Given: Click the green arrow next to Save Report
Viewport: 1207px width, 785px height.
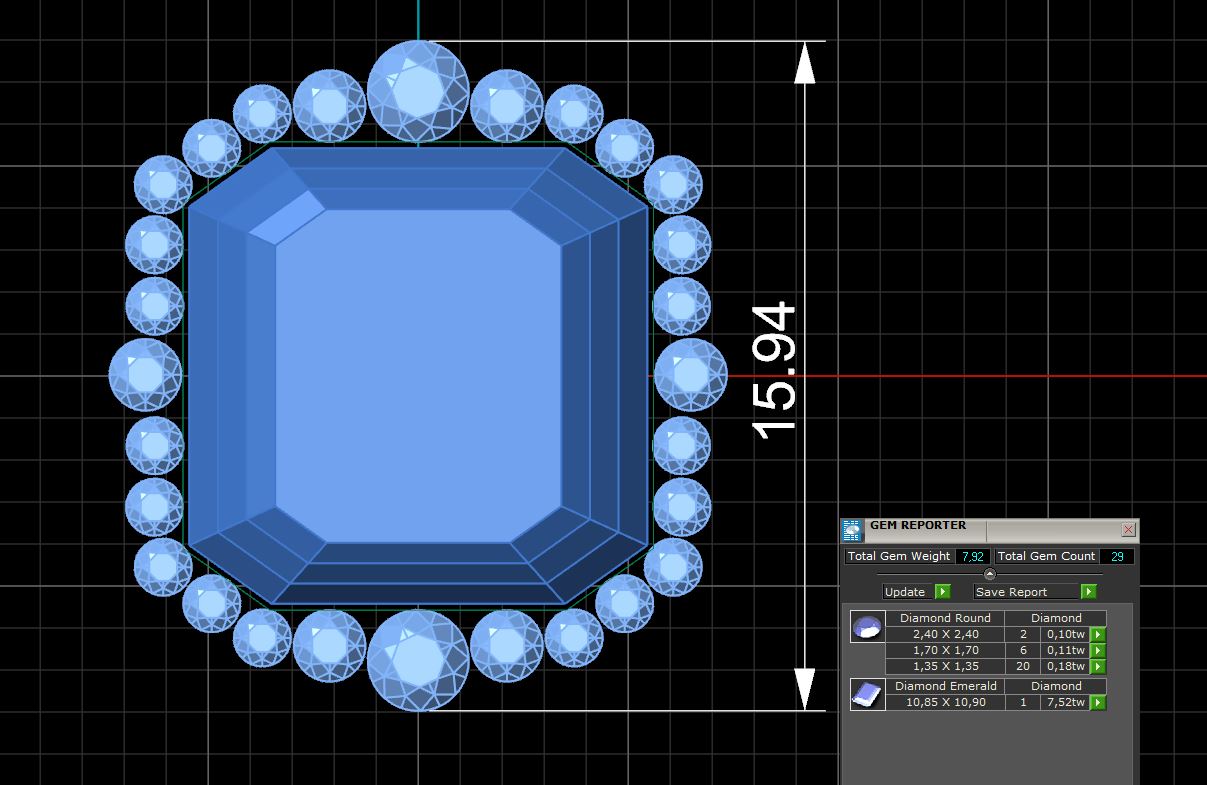Looking at the screenshot, I should click(1088, 592).
